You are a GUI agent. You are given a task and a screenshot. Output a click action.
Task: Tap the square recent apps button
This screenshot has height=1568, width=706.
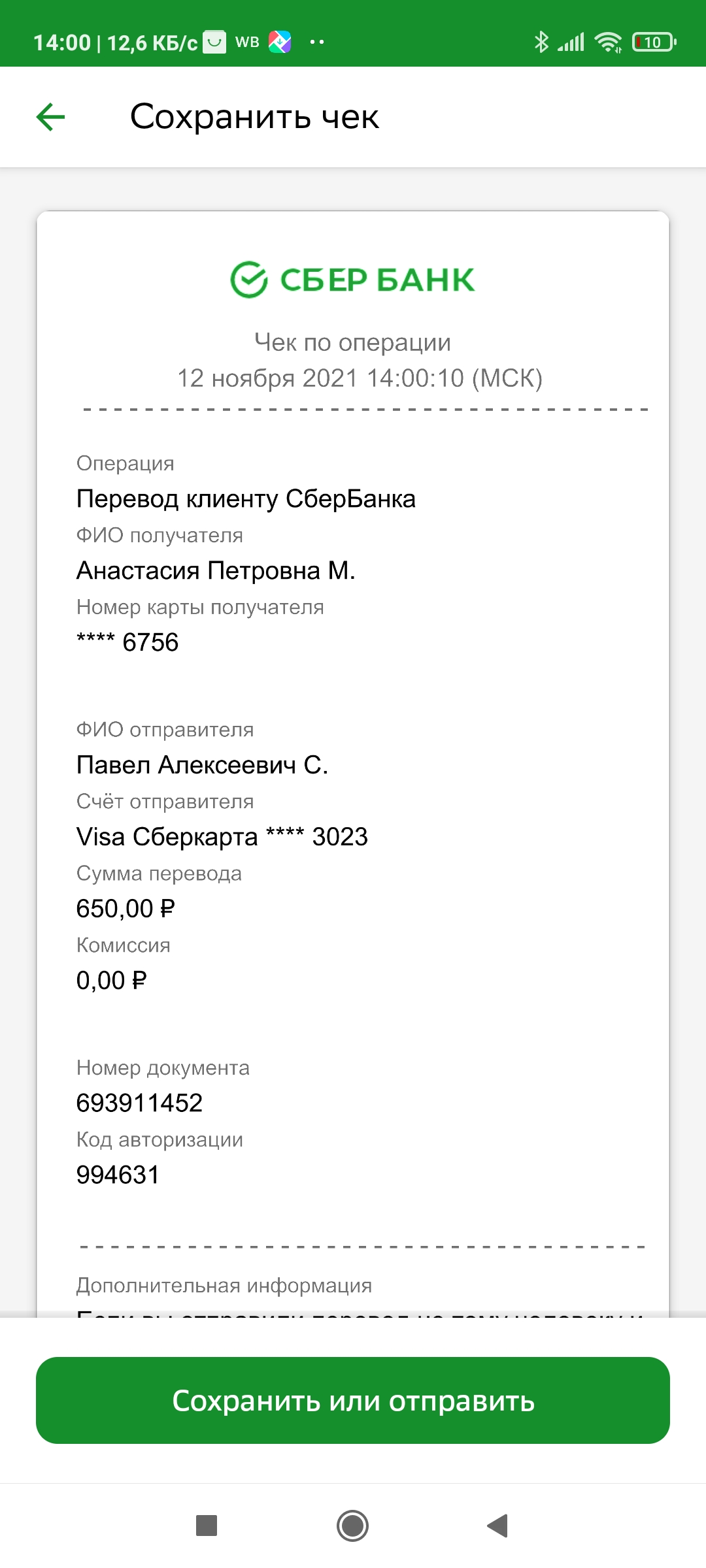(x=207, y=1526)
